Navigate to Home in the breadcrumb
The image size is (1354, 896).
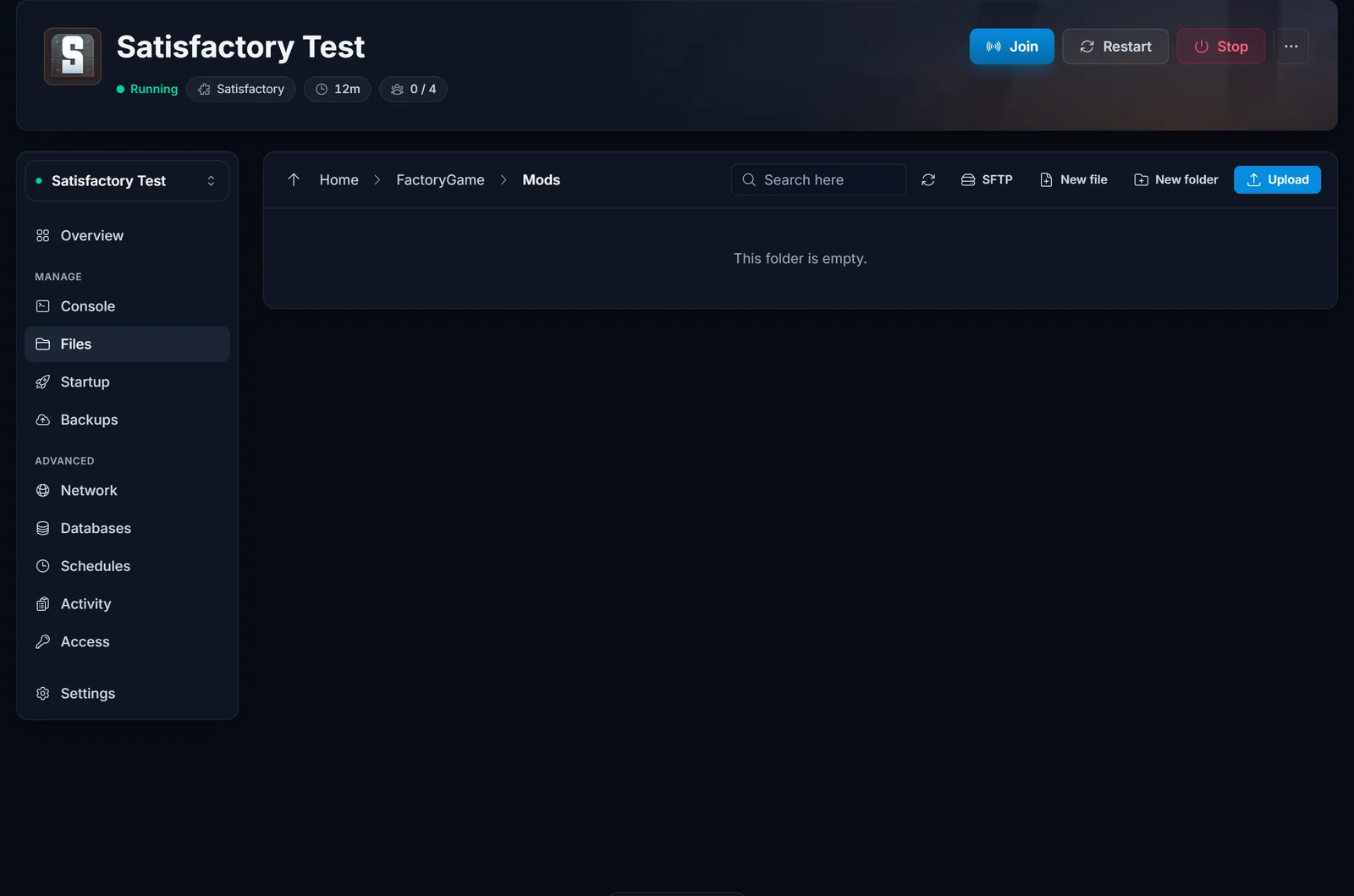click(338, 179)
